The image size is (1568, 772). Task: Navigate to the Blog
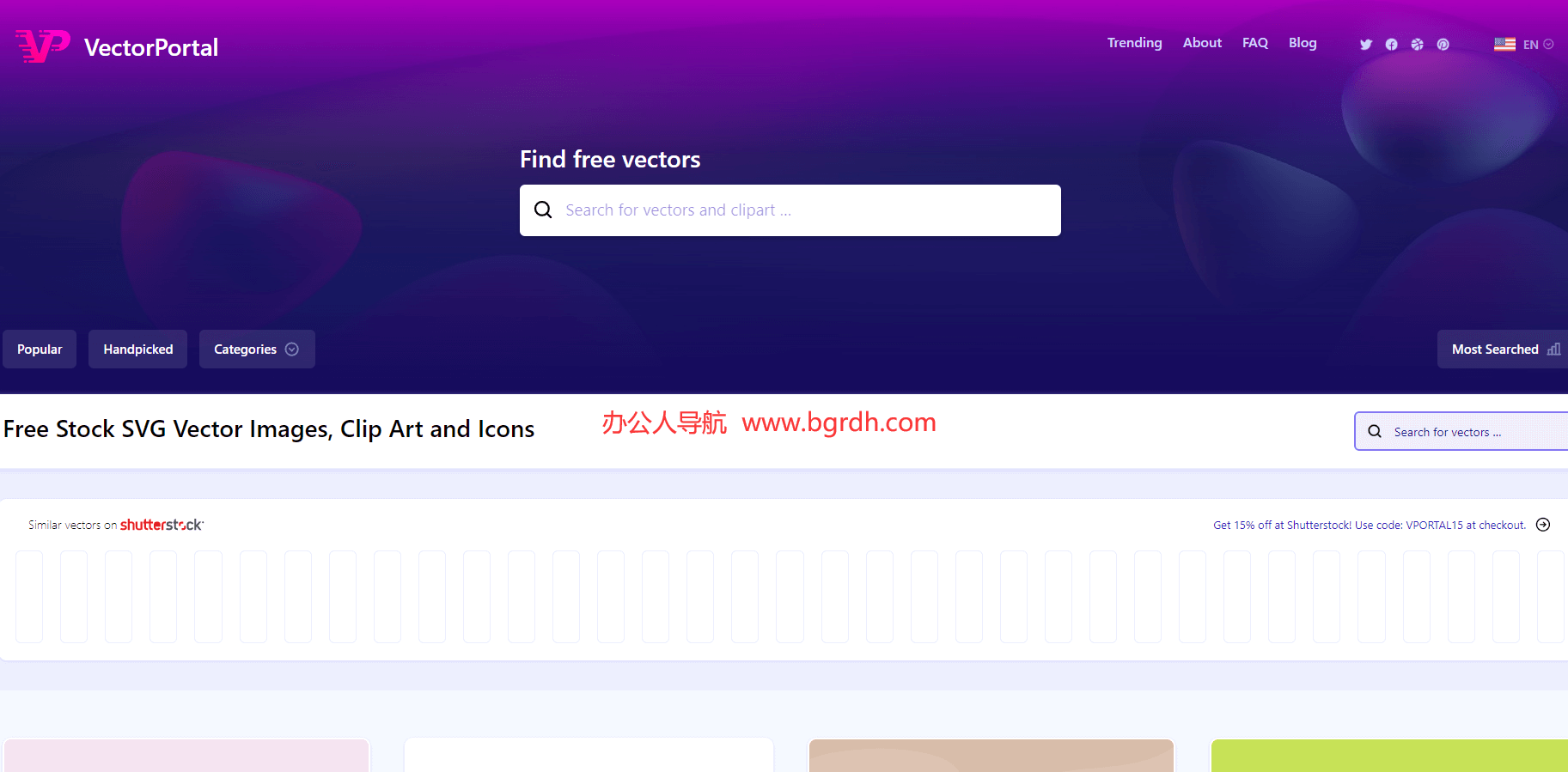1302,43
